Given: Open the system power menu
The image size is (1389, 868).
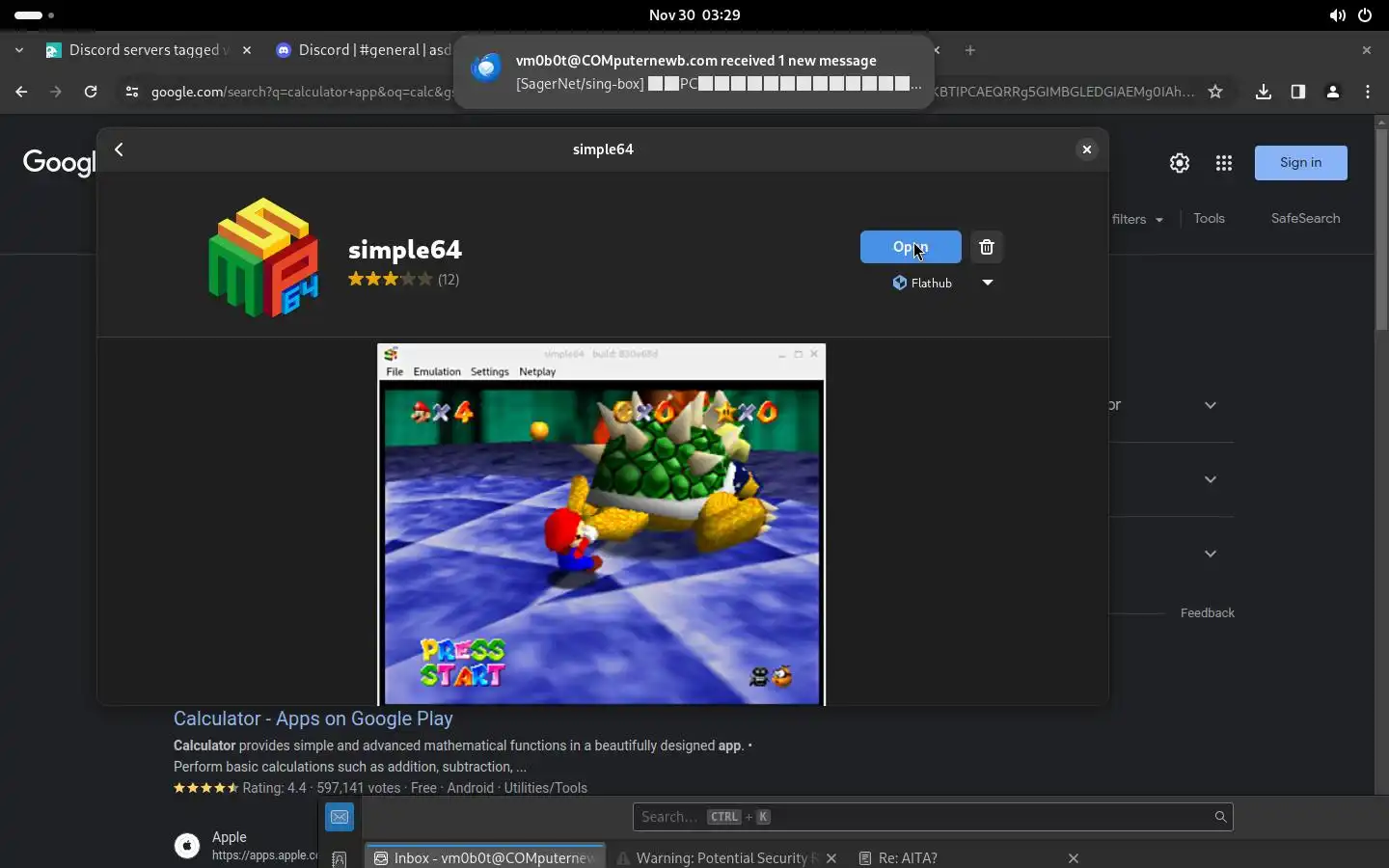Looking at the screenshot, I should [x=1365, y=15].
